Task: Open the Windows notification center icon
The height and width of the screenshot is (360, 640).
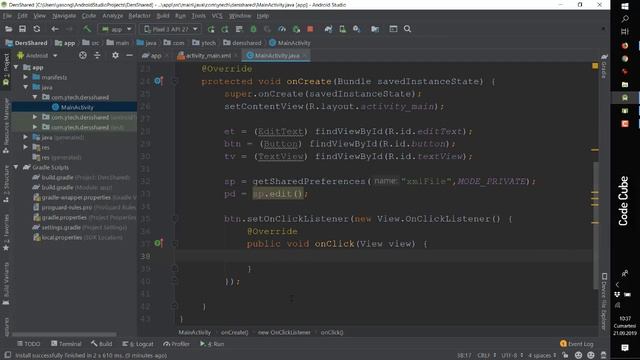Action: coord(625,347)
